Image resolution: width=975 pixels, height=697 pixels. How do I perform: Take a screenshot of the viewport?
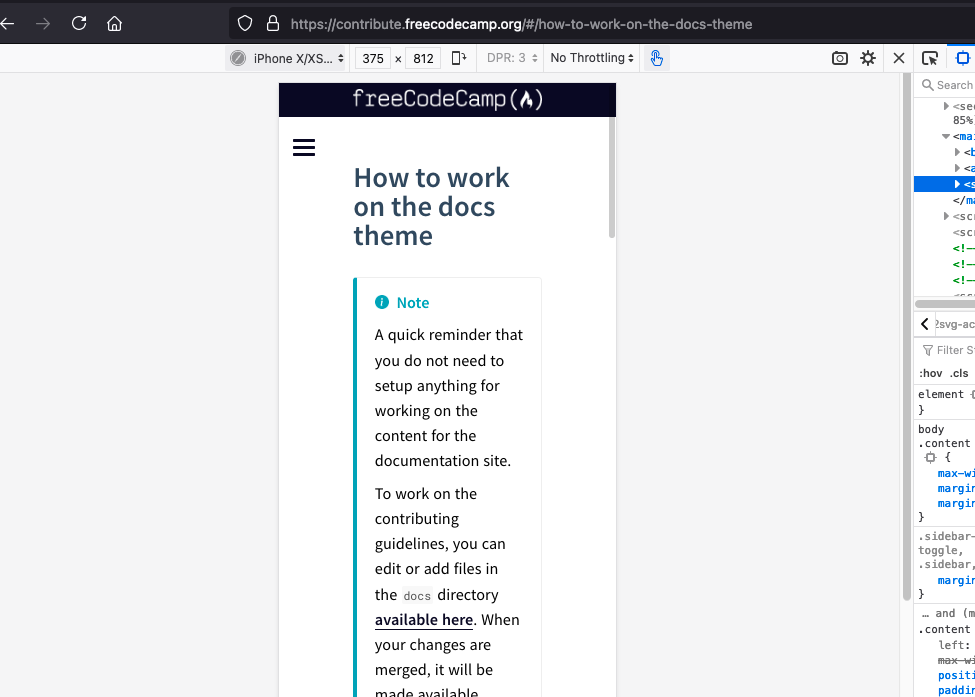click(x=839, y=58)
